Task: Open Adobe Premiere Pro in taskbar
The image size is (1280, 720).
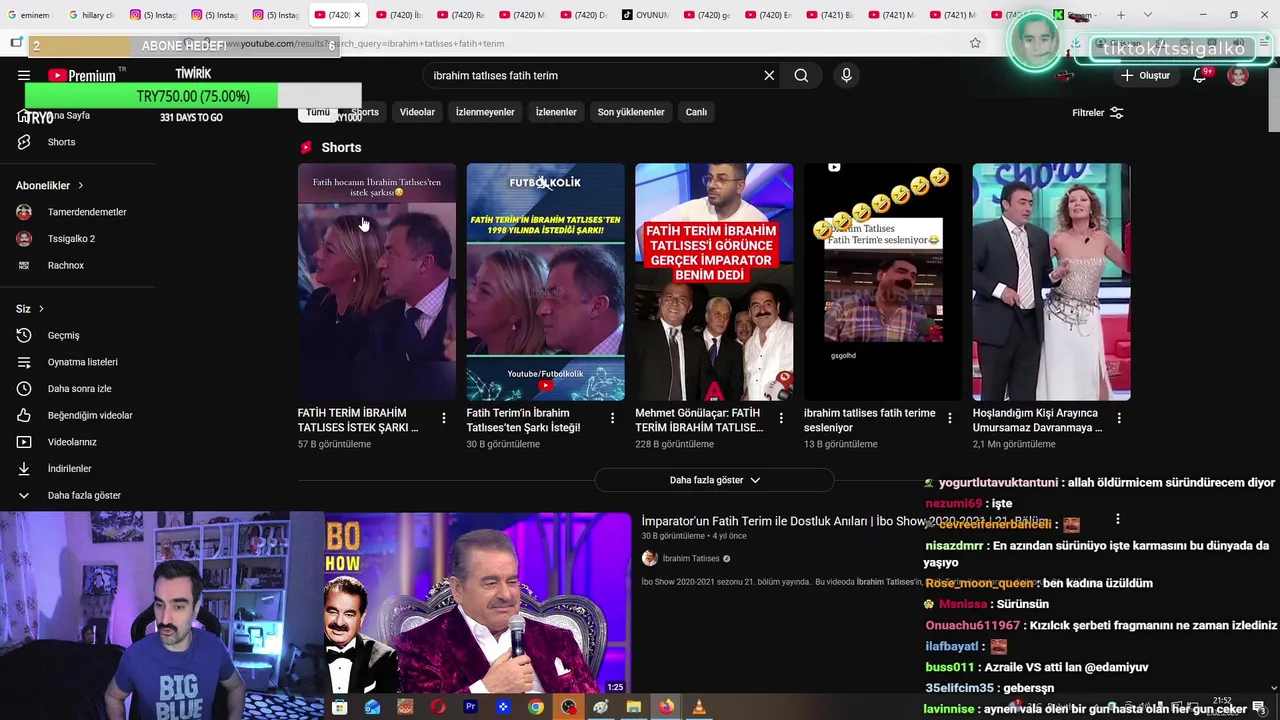Action: click(470, 707)
